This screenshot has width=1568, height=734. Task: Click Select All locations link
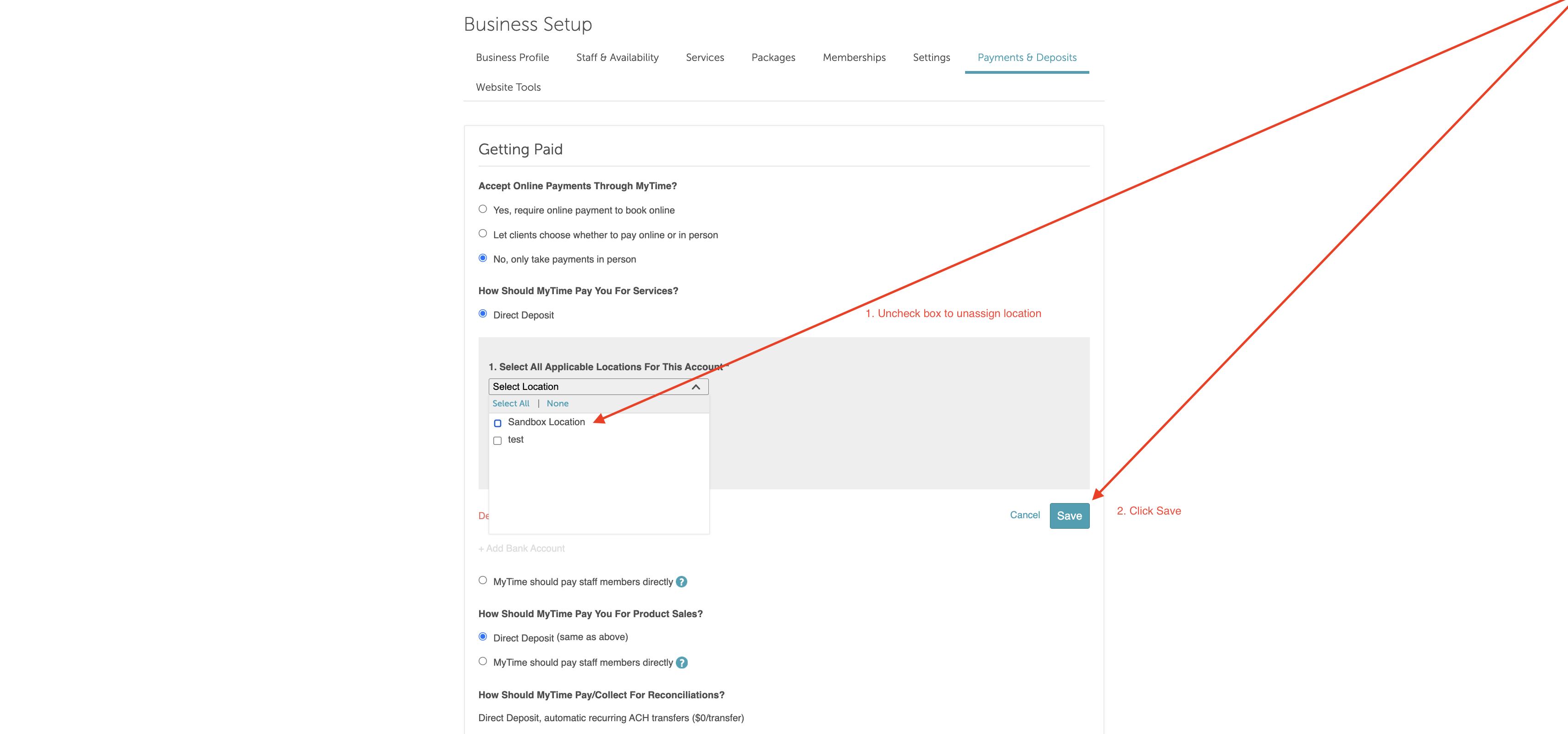510,404
